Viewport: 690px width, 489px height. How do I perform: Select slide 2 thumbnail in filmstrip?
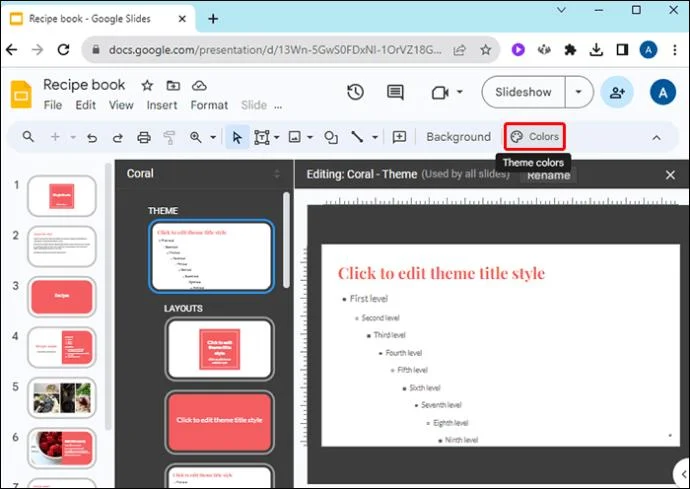62,246
